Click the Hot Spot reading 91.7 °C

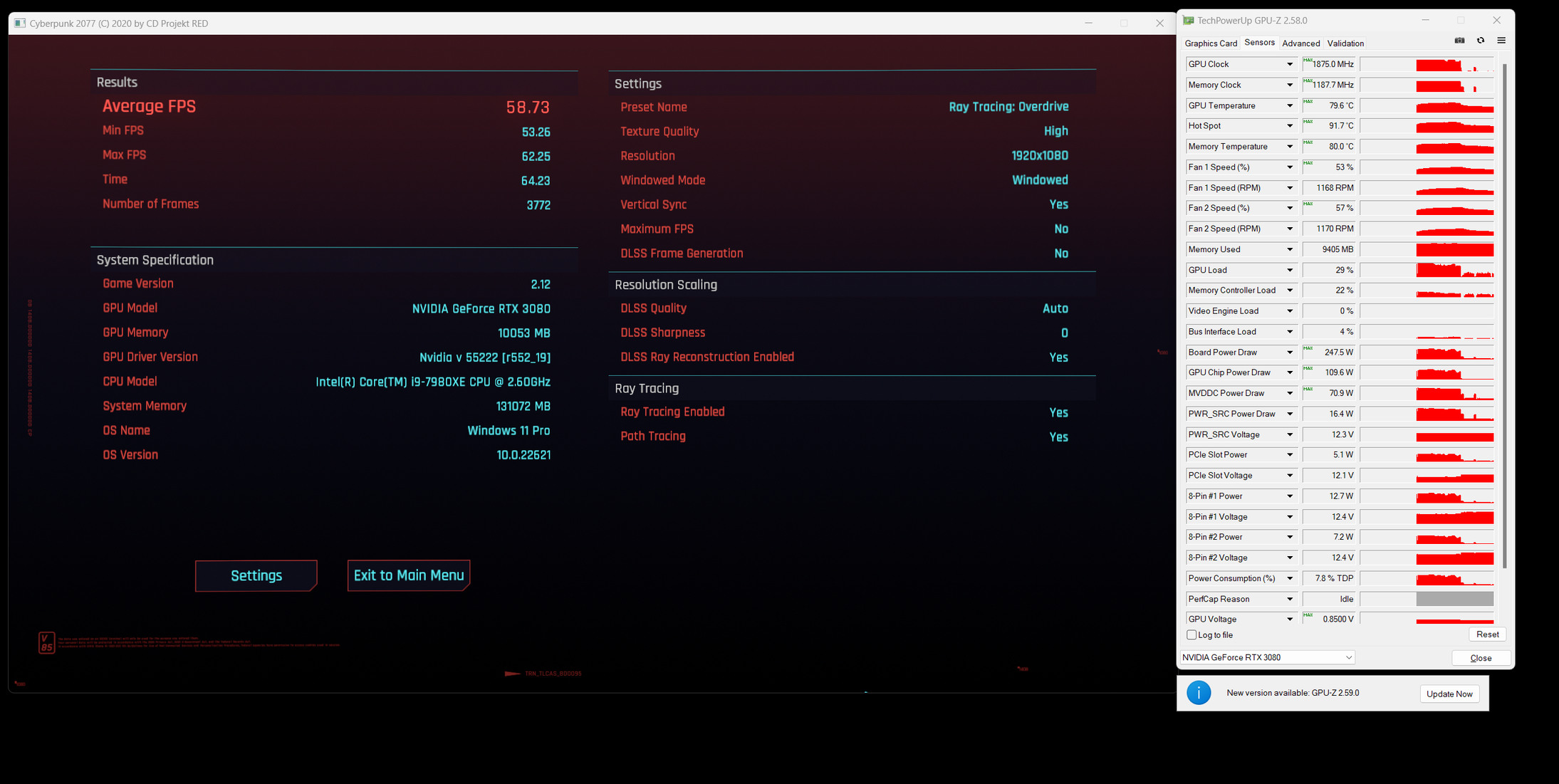(1330, 126)
